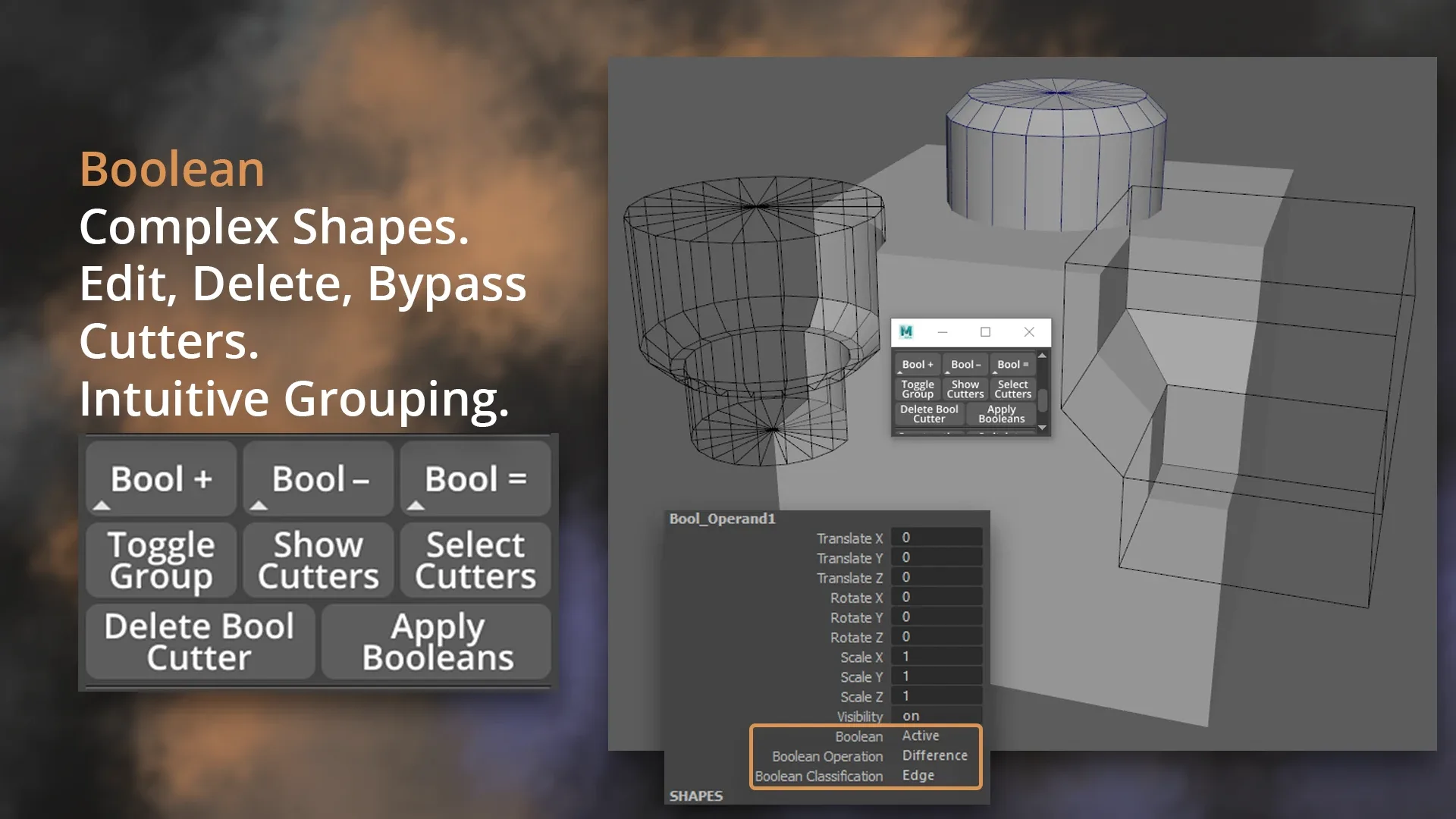Open Boolean Operation 'Difference' dropdown value

tap(936, 755)
